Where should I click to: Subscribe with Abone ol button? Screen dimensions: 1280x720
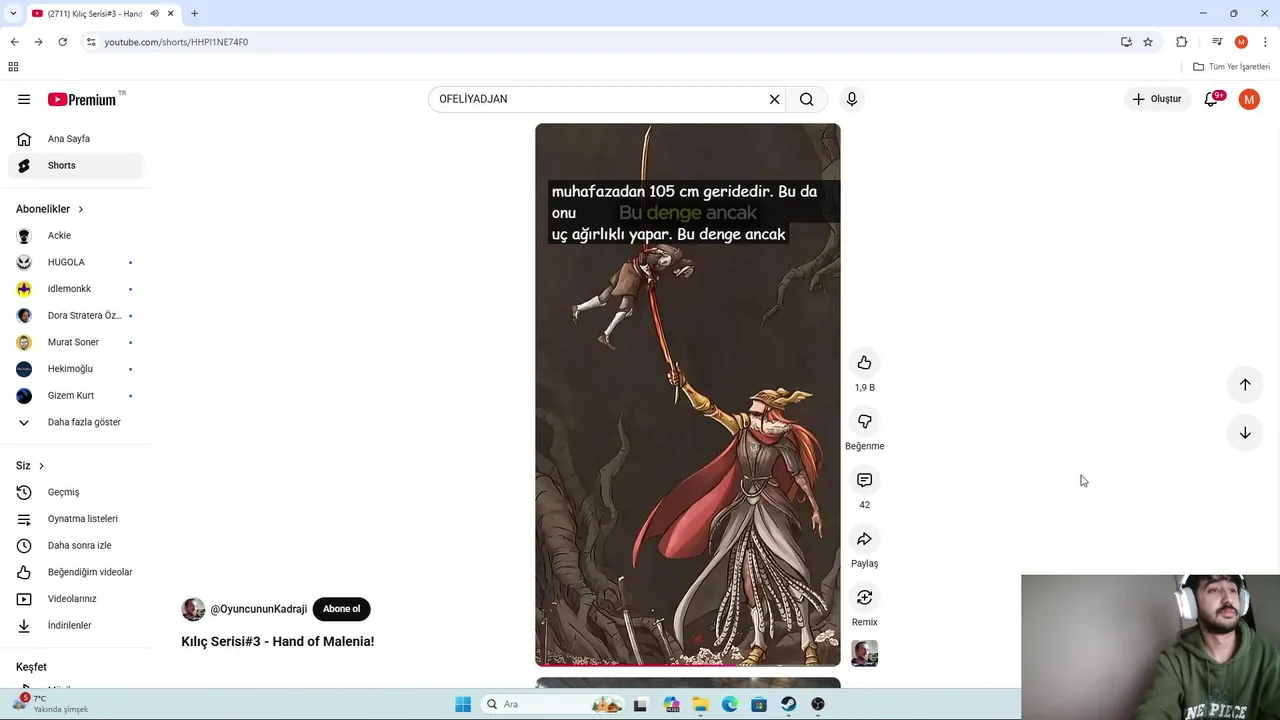click(x=341, y=609)
